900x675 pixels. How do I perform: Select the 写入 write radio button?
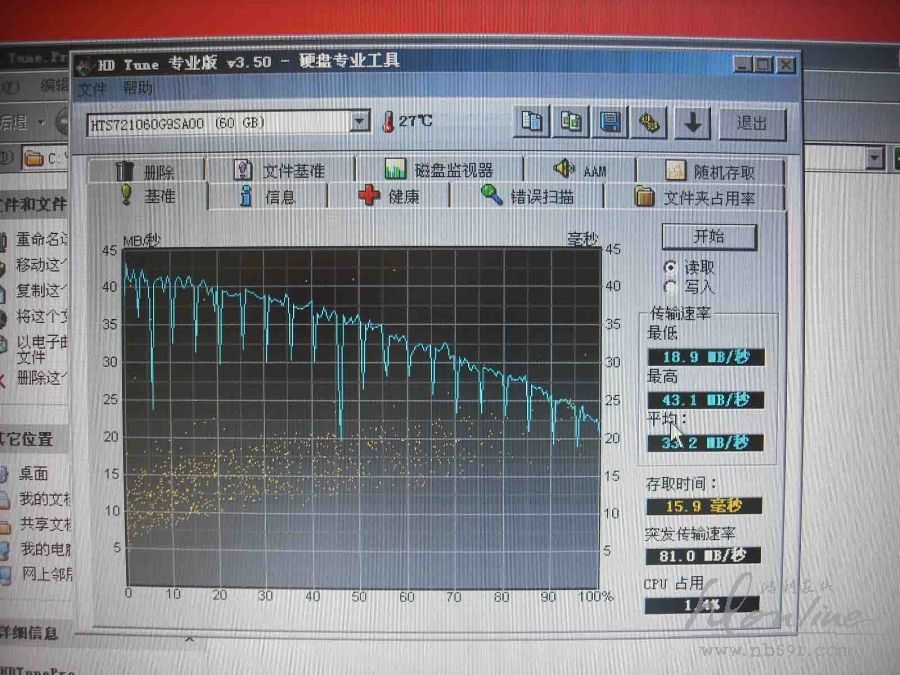point(670,286)
